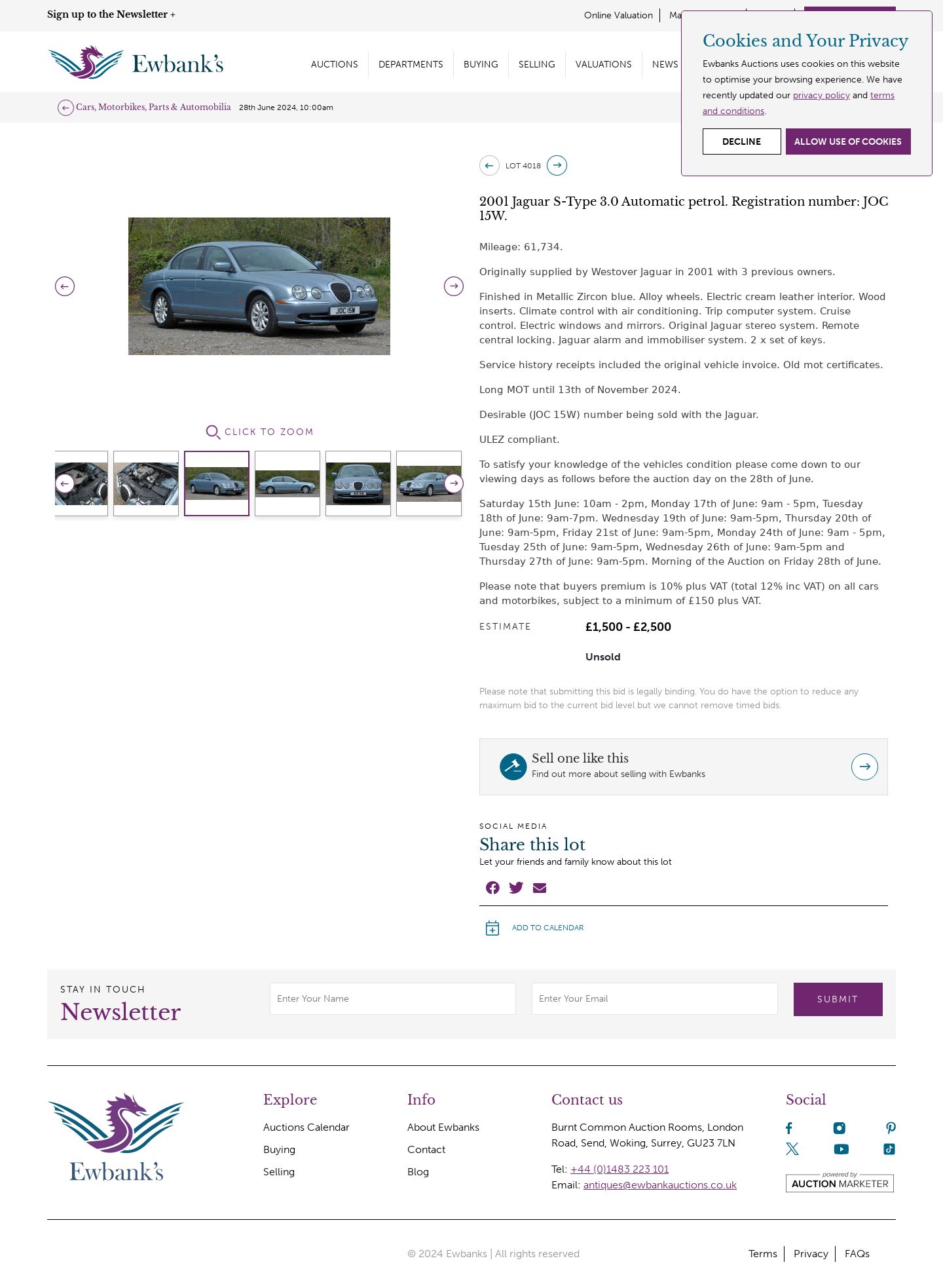Share lot on Facebook
943x1288 pixels.
point(492,888)
